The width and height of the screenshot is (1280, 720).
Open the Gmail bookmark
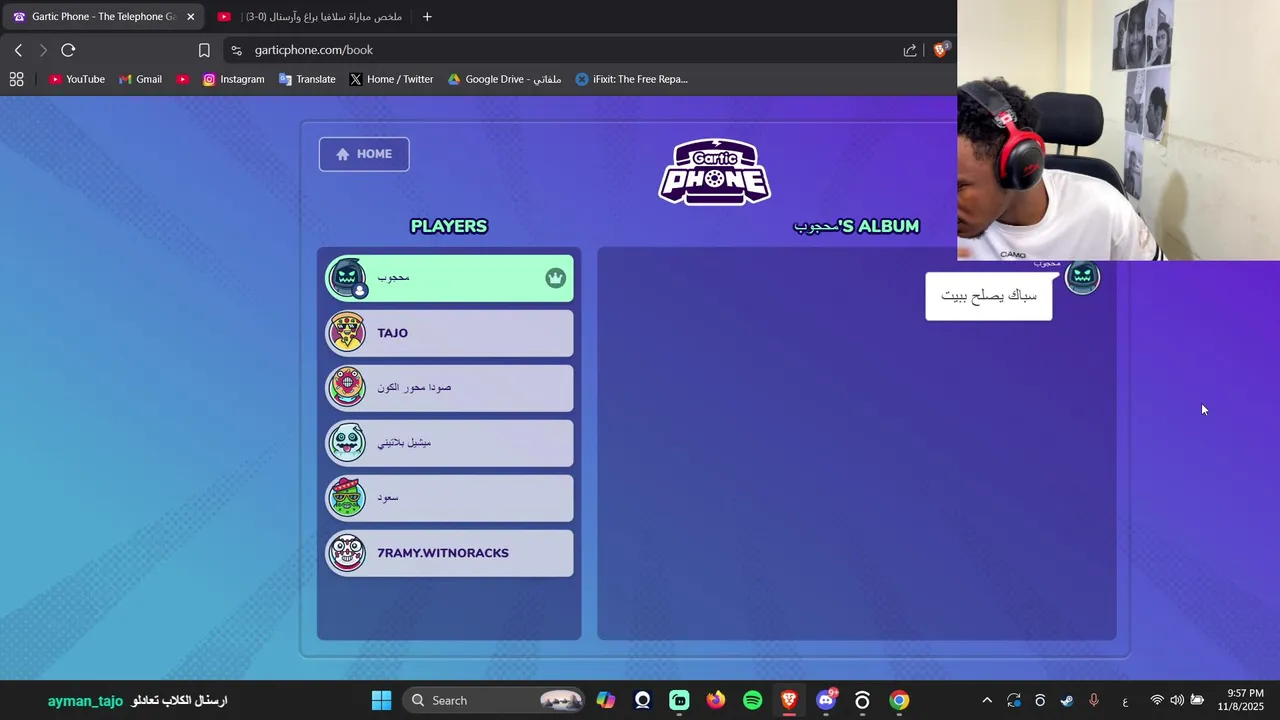click(140, 79)
